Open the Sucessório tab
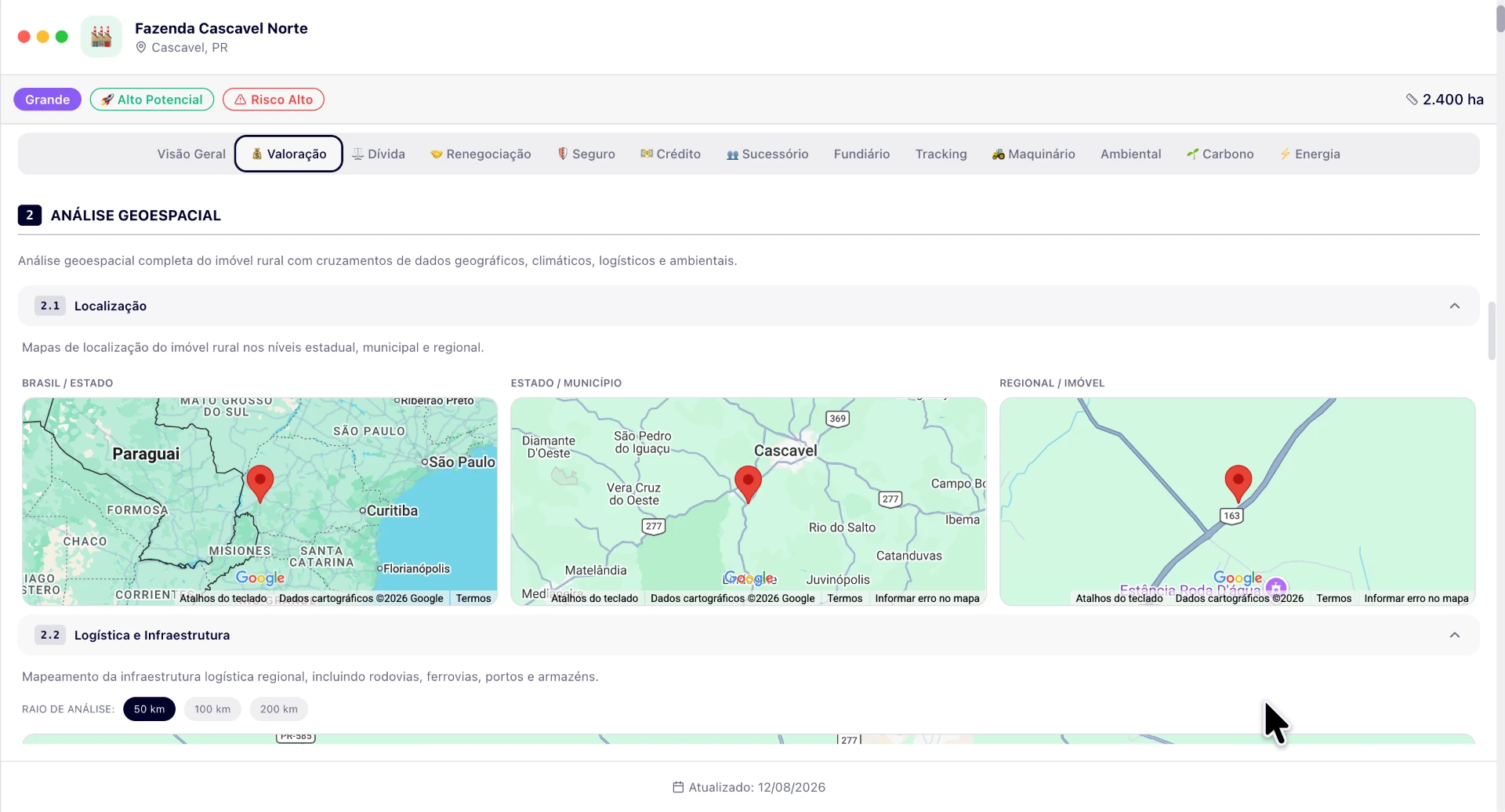The width and height of the screenshot is (1505, 812). point(767,154)
